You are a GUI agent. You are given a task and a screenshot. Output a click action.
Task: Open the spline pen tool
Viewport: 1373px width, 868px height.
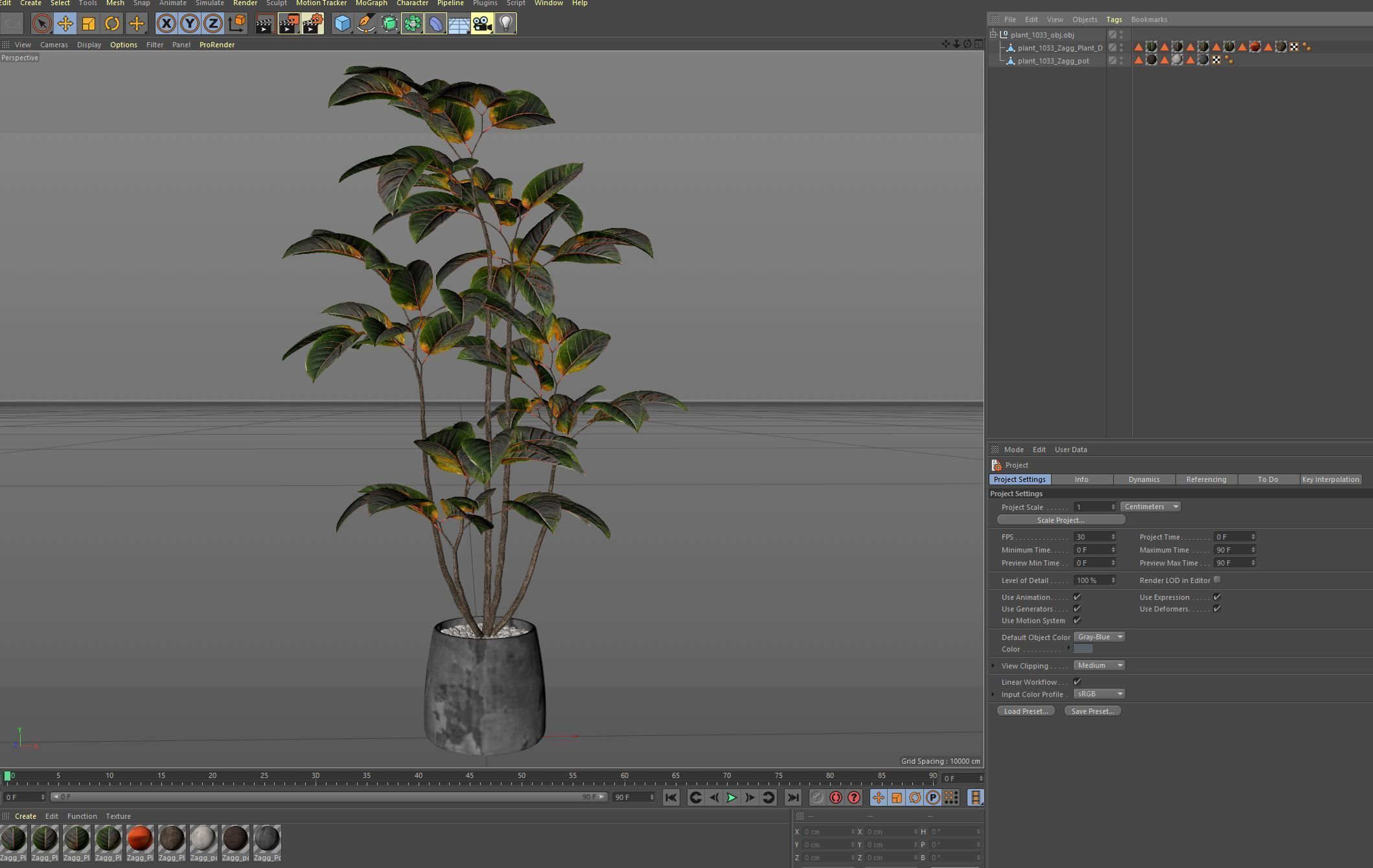(x=365, y=24)
